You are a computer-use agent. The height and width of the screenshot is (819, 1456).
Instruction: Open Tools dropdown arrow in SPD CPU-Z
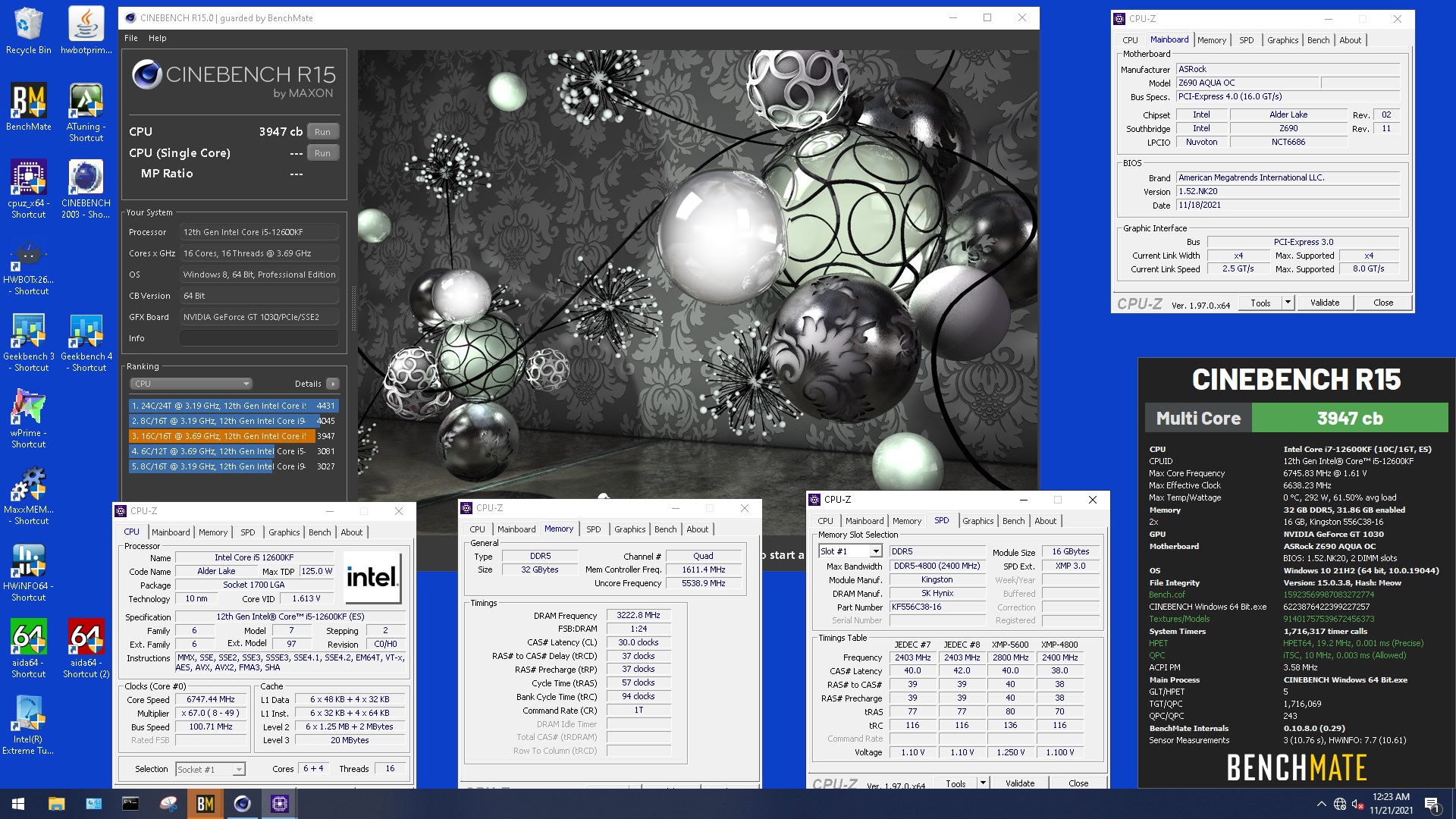[x=983, y=783]
